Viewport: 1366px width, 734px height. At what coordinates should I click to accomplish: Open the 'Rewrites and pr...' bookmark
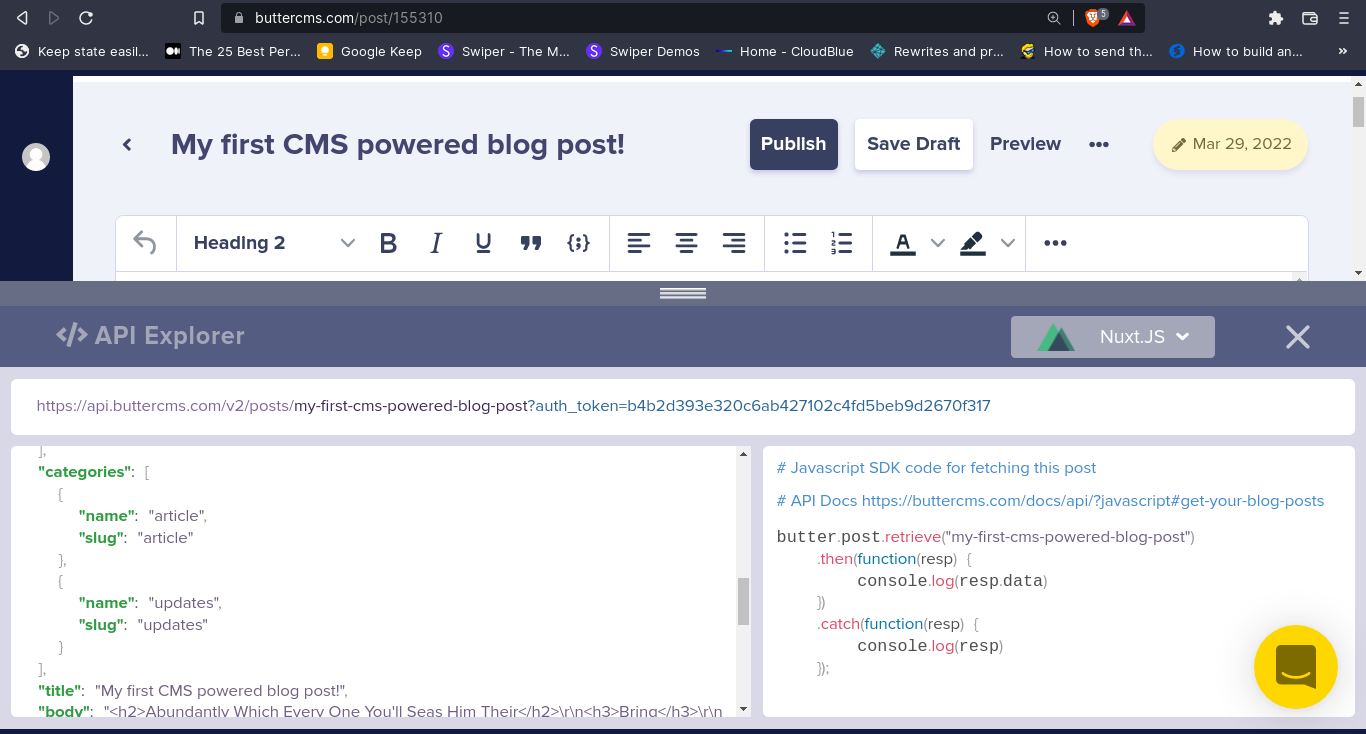pyautogui.click(x=937, y=51)
